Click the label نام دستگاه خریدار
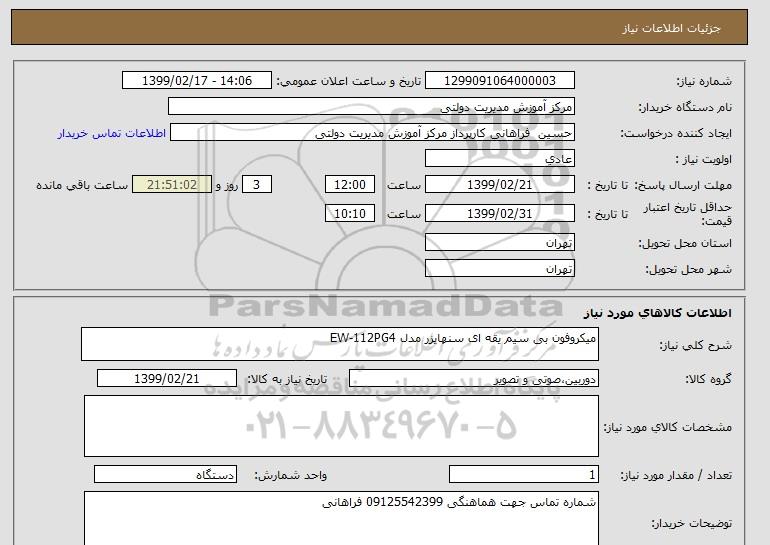The height and width of the screenshot is (545, 770). click(685, 107)
